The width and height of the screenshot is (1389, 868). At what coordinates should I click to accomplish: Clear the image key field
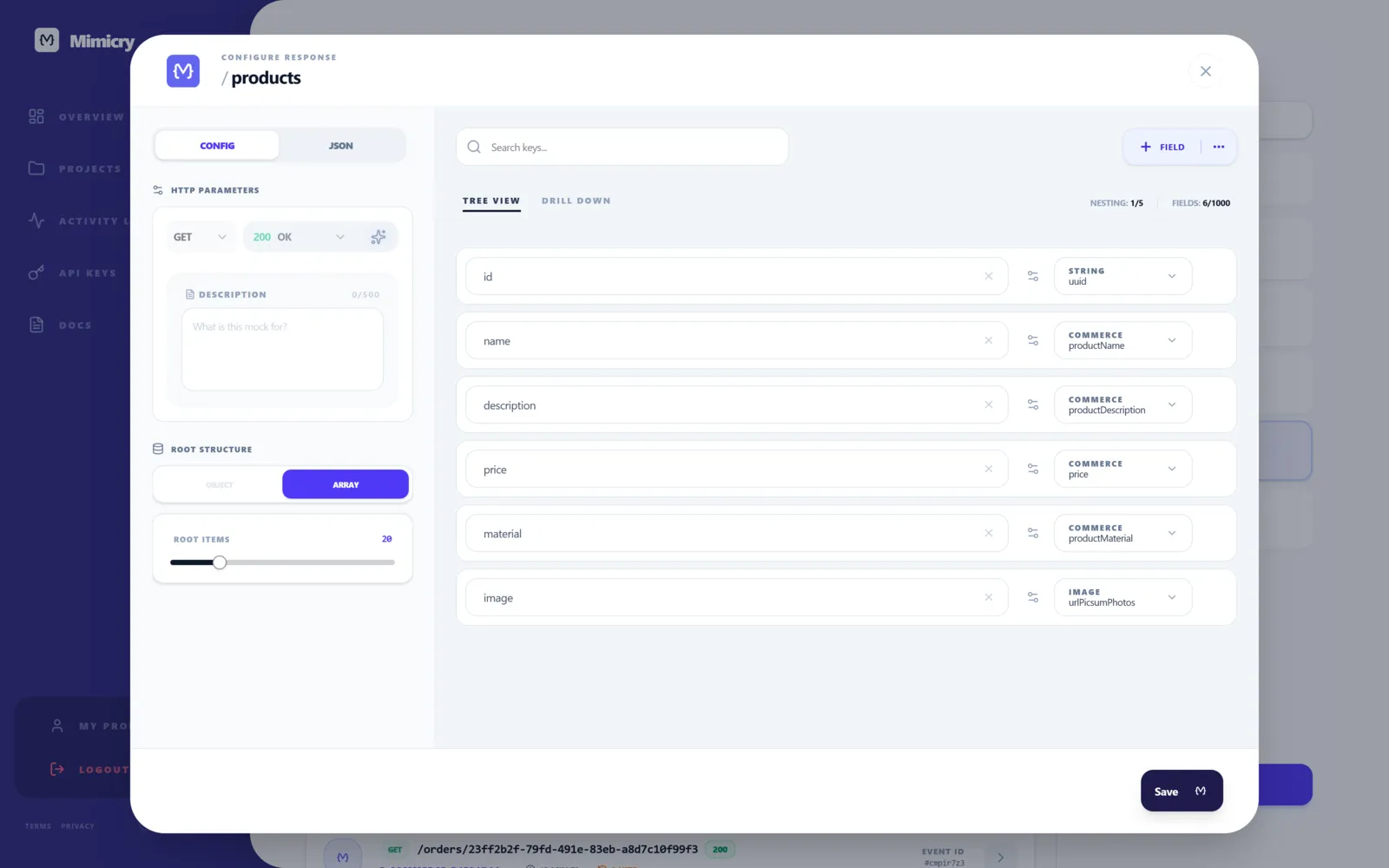989,597
